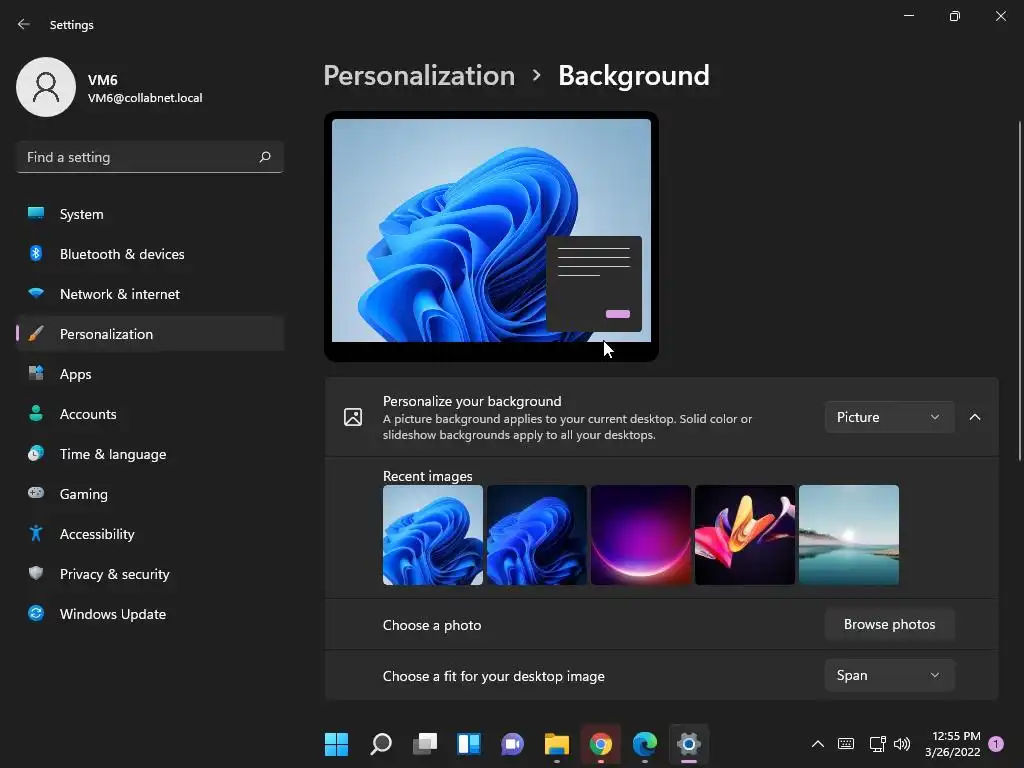Open Bluetooth & devices settings
This screenshot has width=1024, height=768.
(x=150, y=254)
